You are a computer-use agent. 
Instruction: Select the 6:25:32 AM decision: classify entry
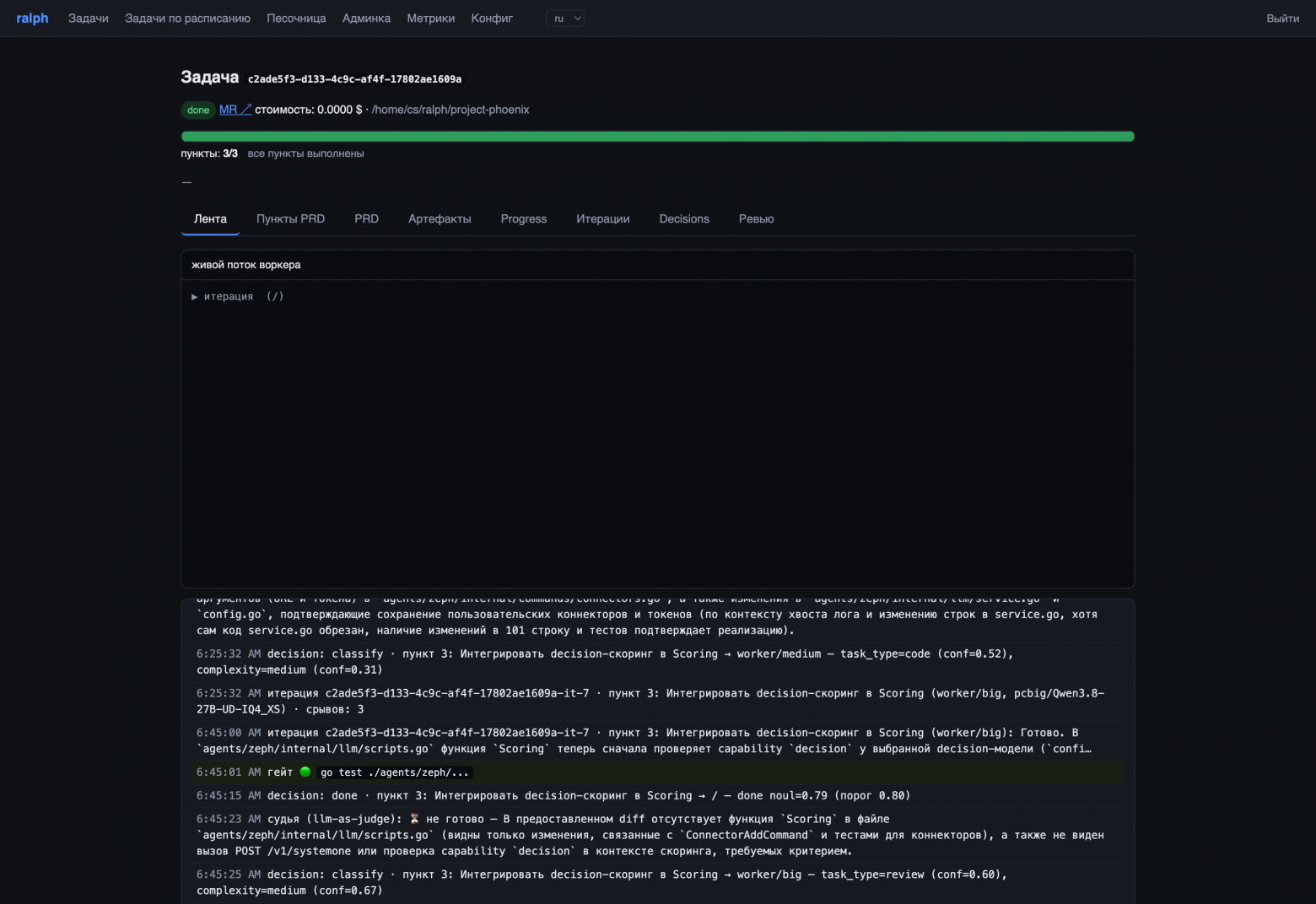point(660,661)
